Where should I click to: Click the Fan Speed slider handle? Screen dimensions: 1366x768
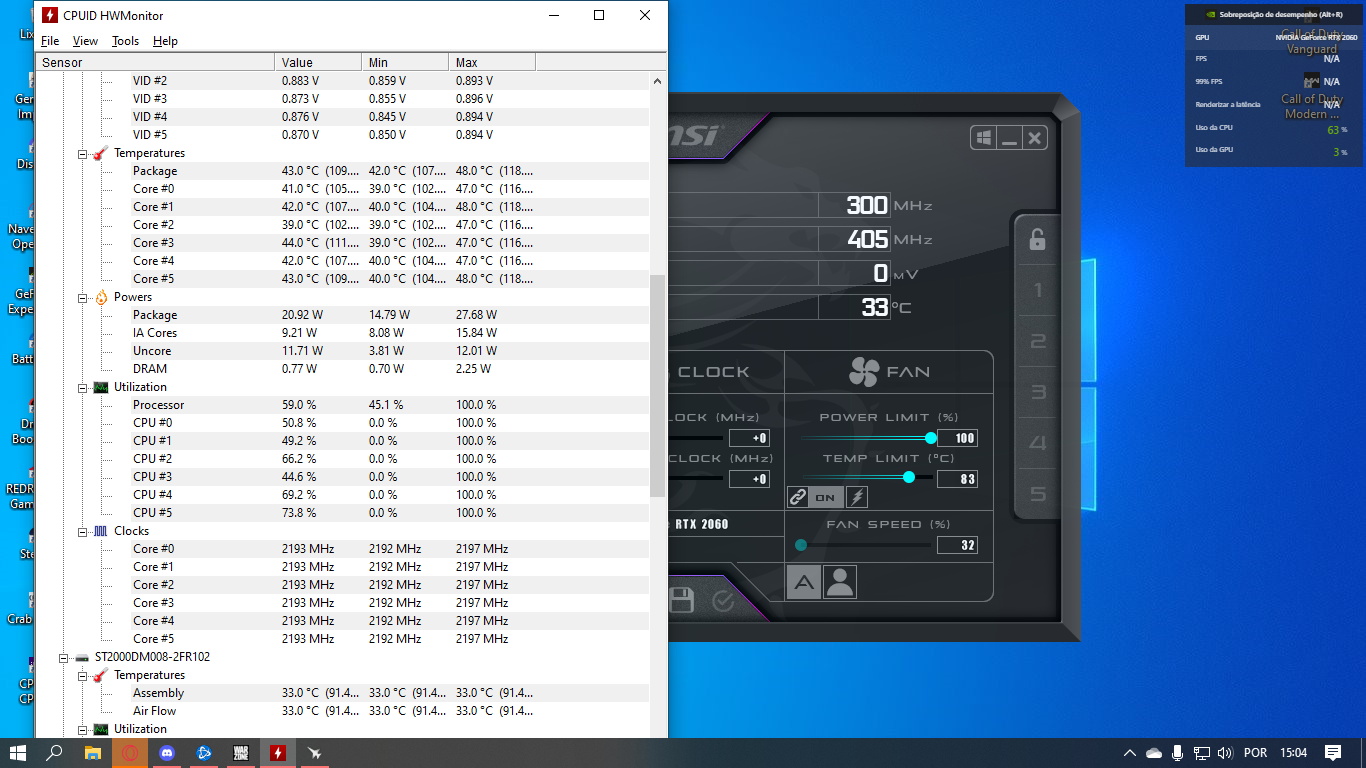pos(801,545)
